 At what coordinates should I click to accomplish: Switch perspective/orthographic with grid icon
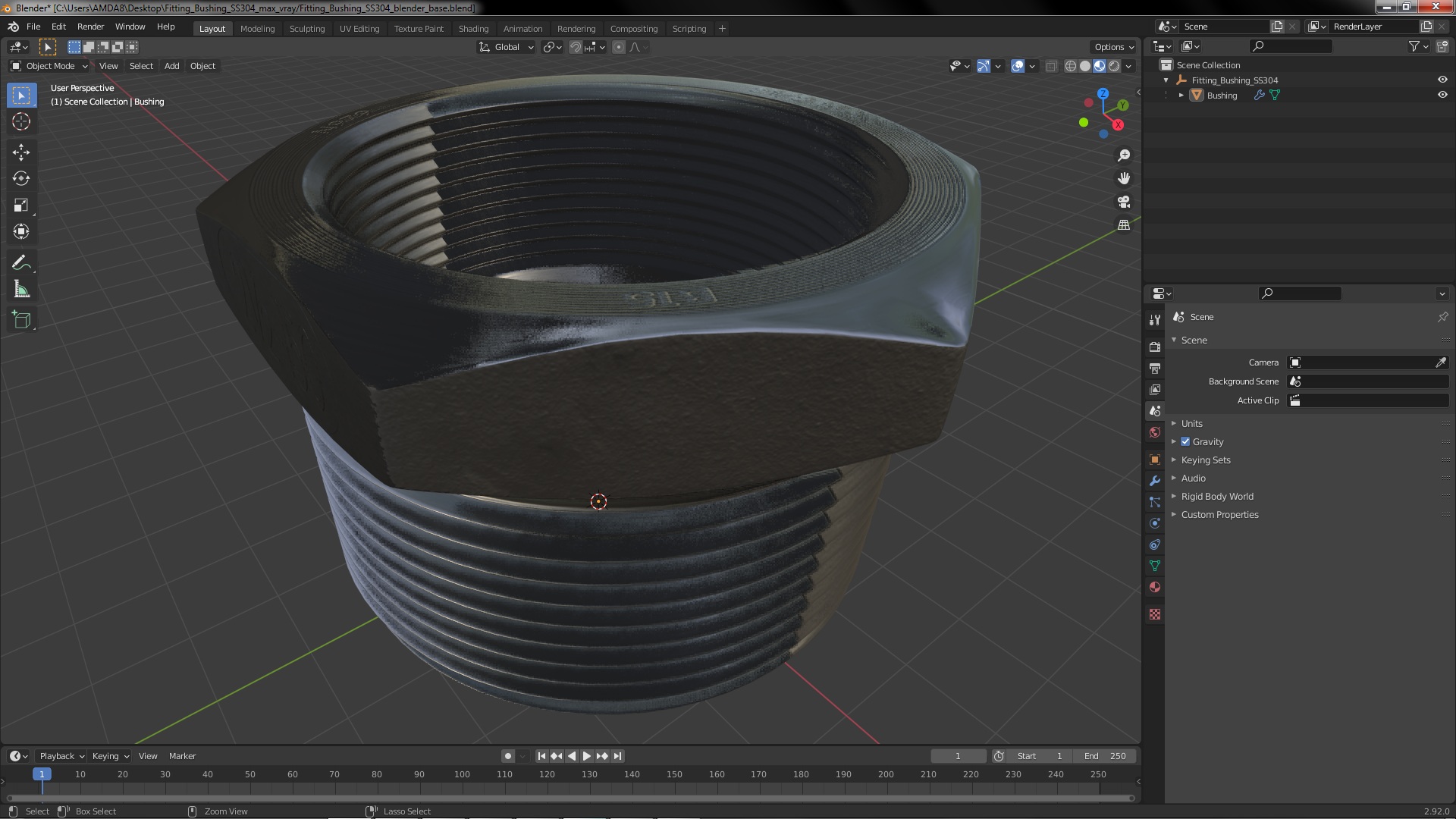[x=1124, y=225]
